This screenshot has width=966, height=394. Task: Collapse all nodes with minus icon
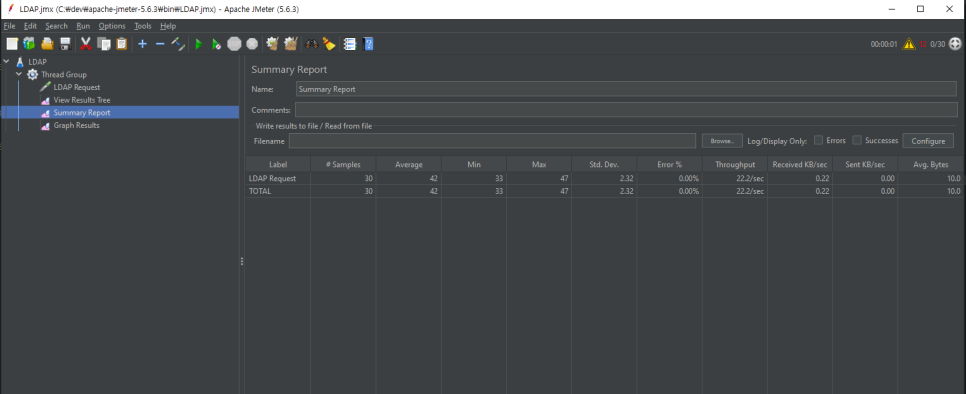(x=160, y=44)
